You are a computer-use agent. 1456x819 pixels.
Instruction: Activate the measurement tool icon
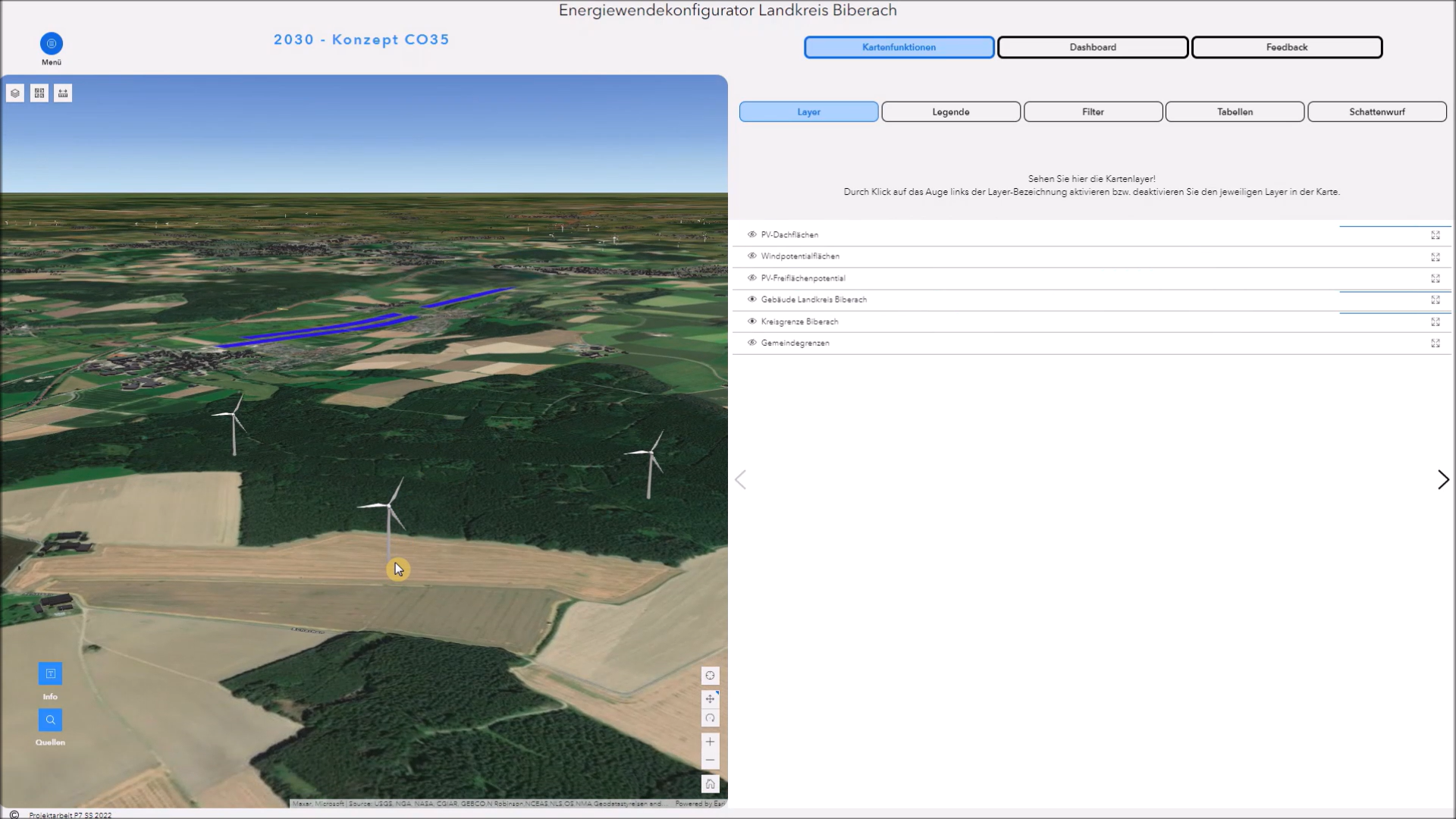click(63, 93)
